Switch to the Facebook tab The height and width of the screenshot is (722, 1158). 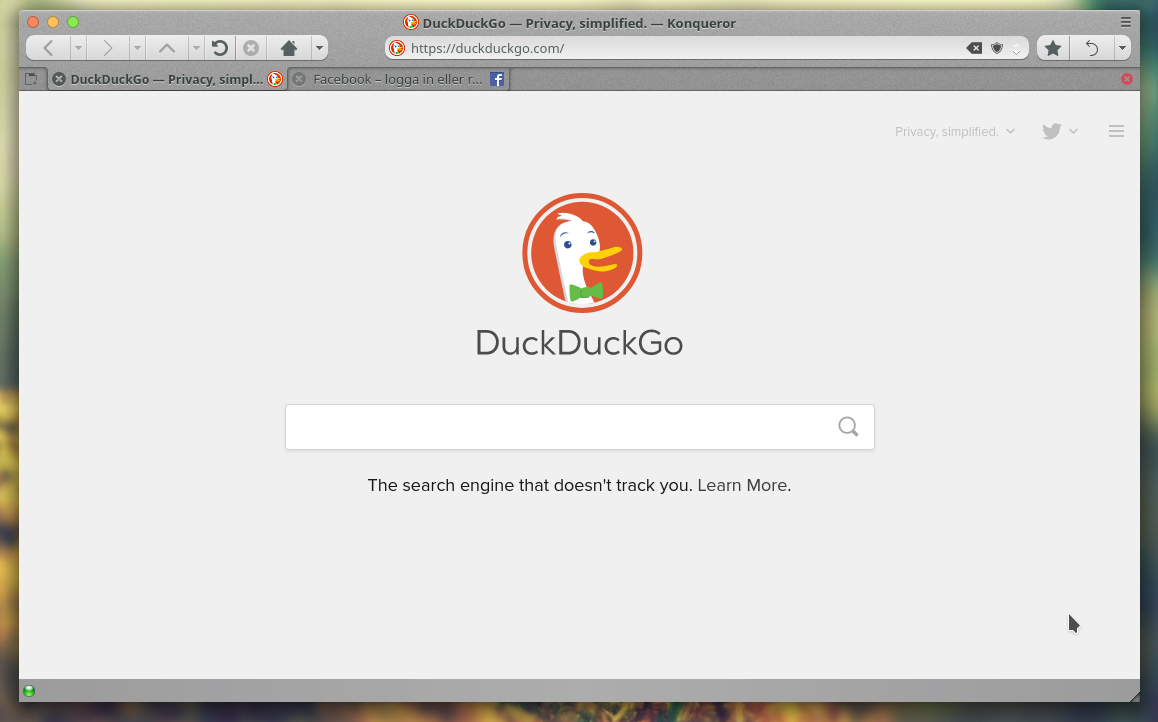tap(397, 79)
